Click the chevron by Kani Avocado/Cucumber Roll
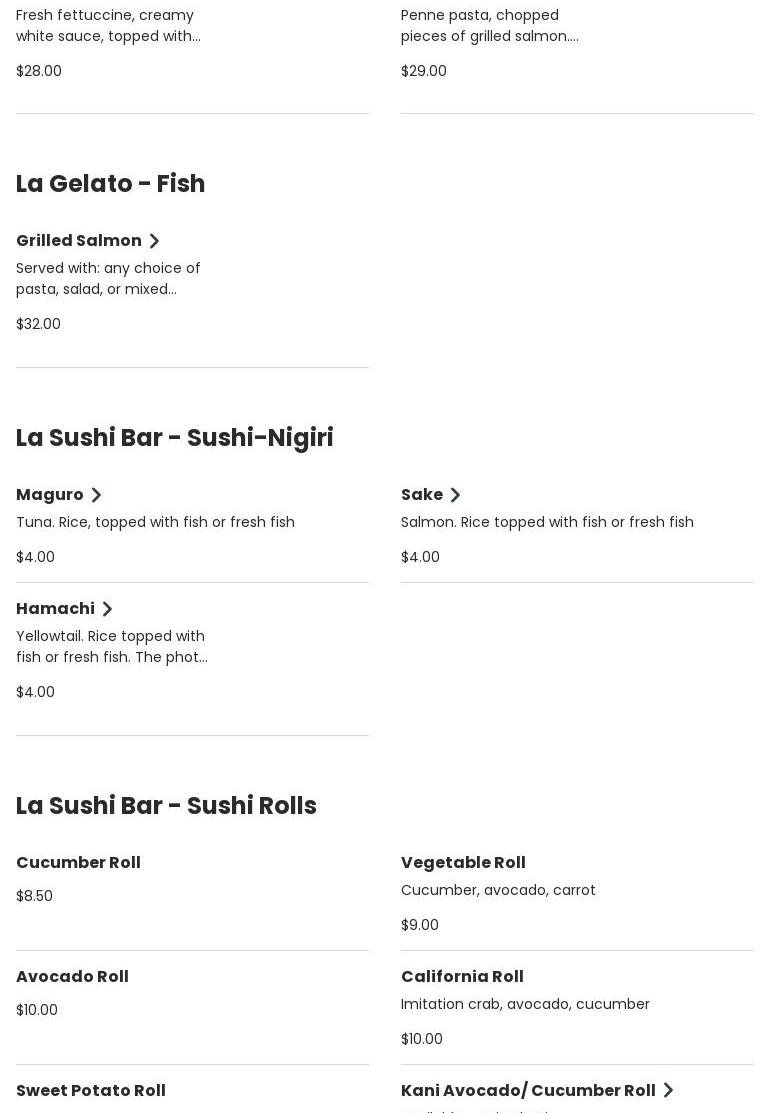The height and width of the screenshot is (1113, 770). coord(668,1091)
